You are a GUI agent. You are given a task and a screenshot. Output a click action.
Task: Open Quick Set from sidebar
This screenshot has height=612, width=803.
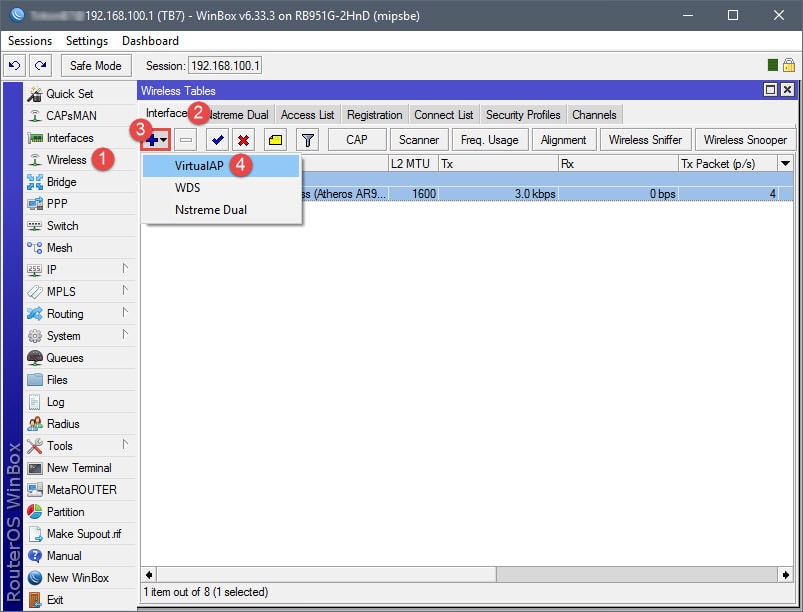click(x=80, y=94)
